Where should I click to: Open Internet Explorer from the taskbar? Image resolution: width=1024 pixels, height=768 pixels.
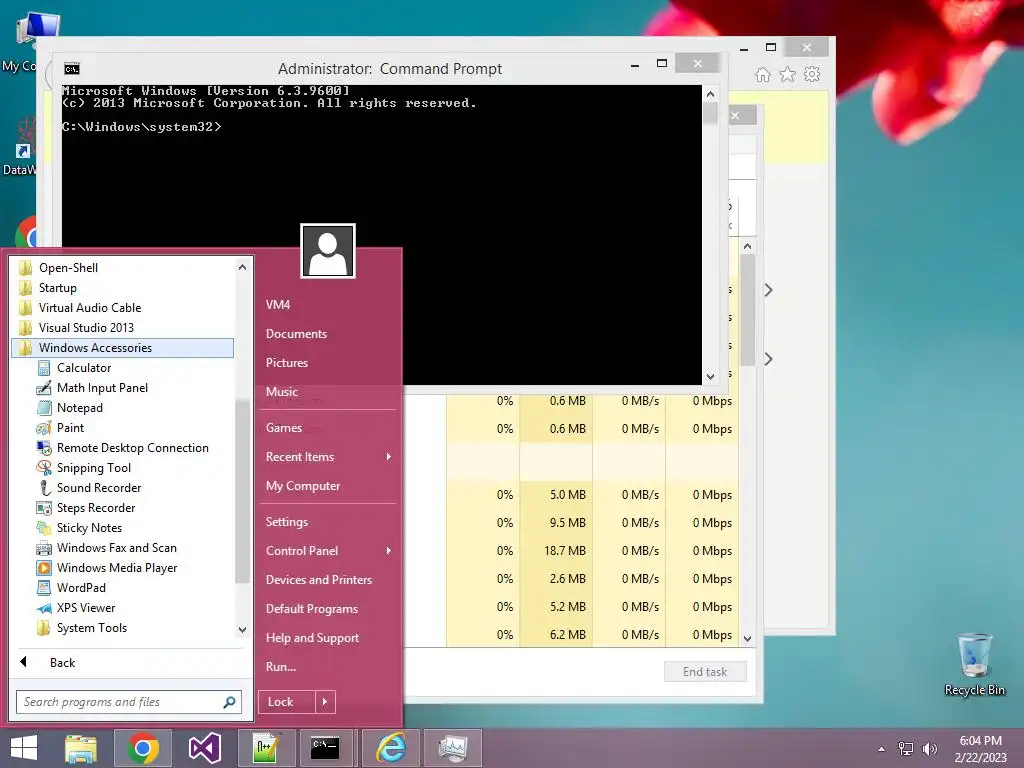391,748
